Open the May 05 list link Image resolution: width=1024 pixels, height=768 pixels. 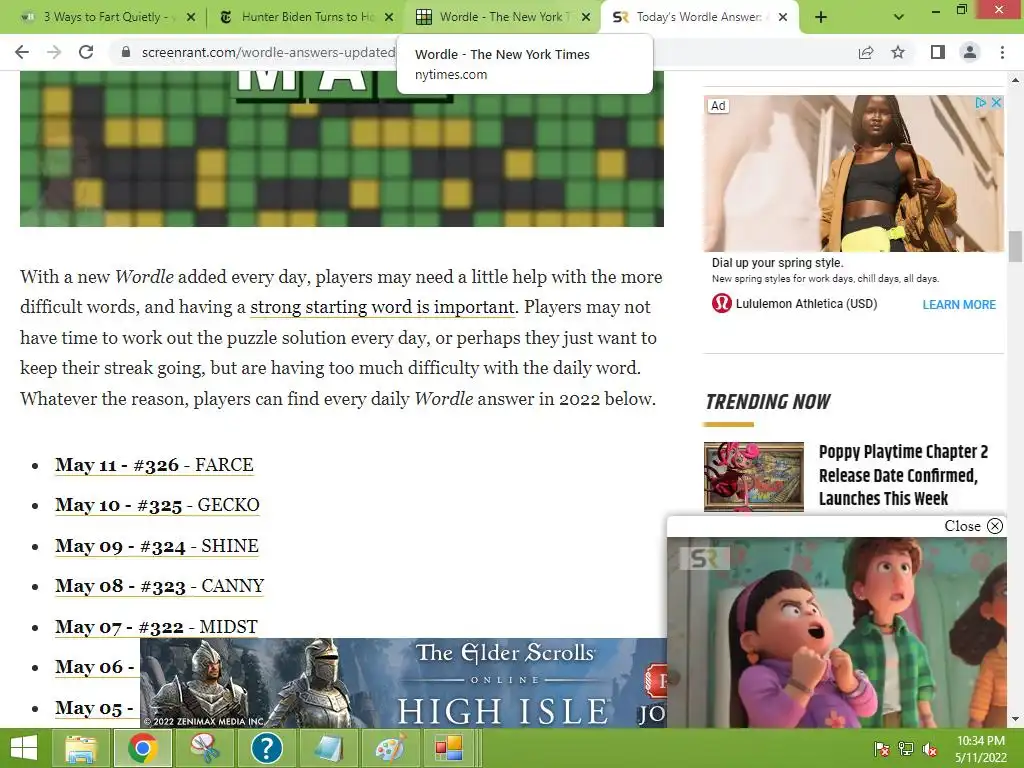click(94, 708)
